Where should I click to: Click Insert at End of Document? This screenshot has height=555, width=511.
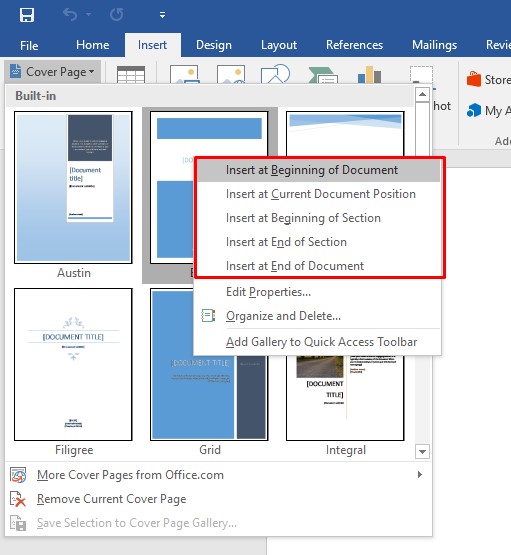click(x=318, y=266)
